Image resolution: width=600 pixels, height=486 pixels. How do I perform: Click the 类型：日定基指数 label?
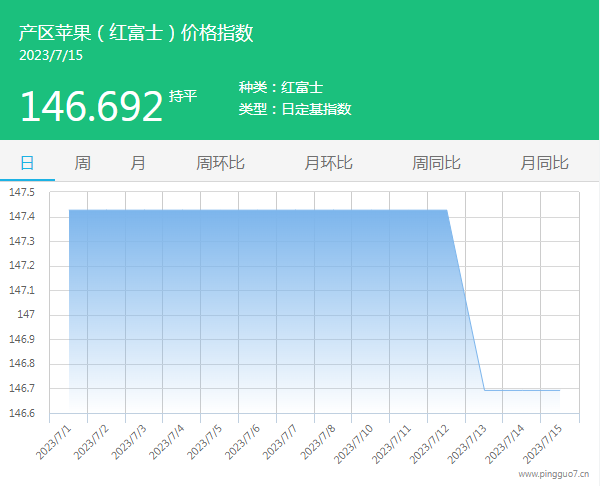[x=295, y=109]
